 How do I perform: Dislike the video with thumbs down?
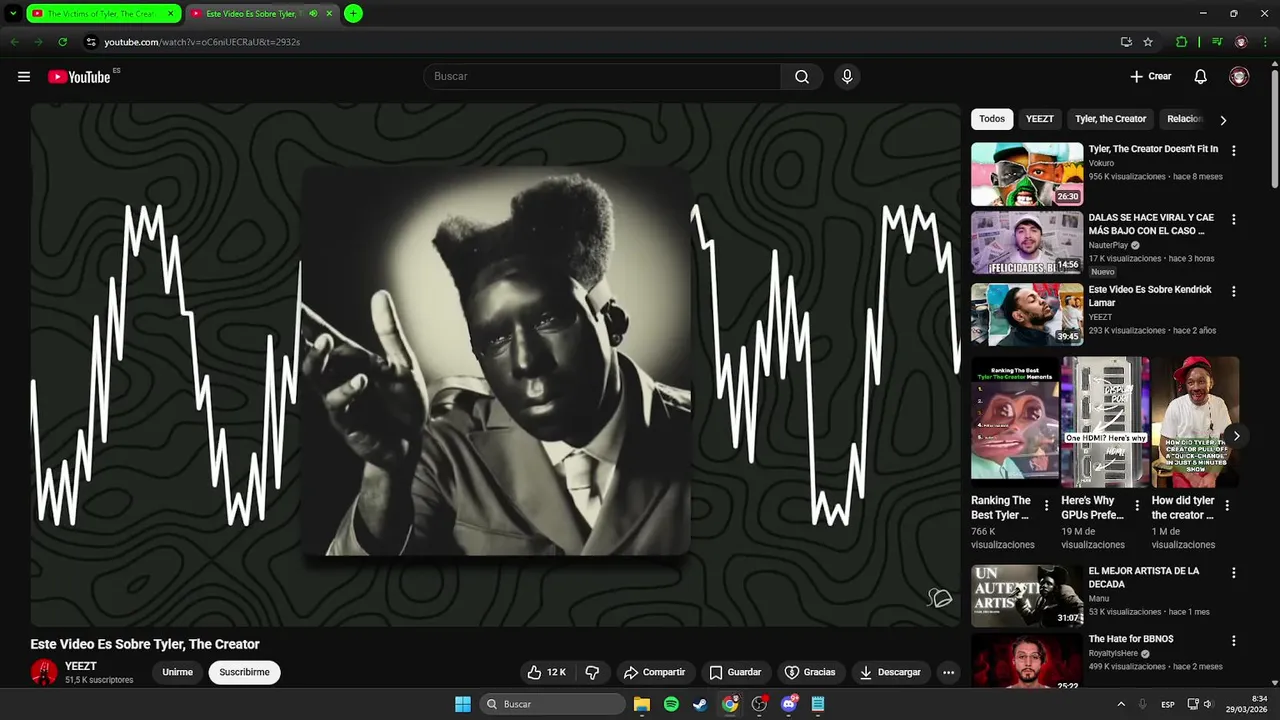click(x=592, y=672)
